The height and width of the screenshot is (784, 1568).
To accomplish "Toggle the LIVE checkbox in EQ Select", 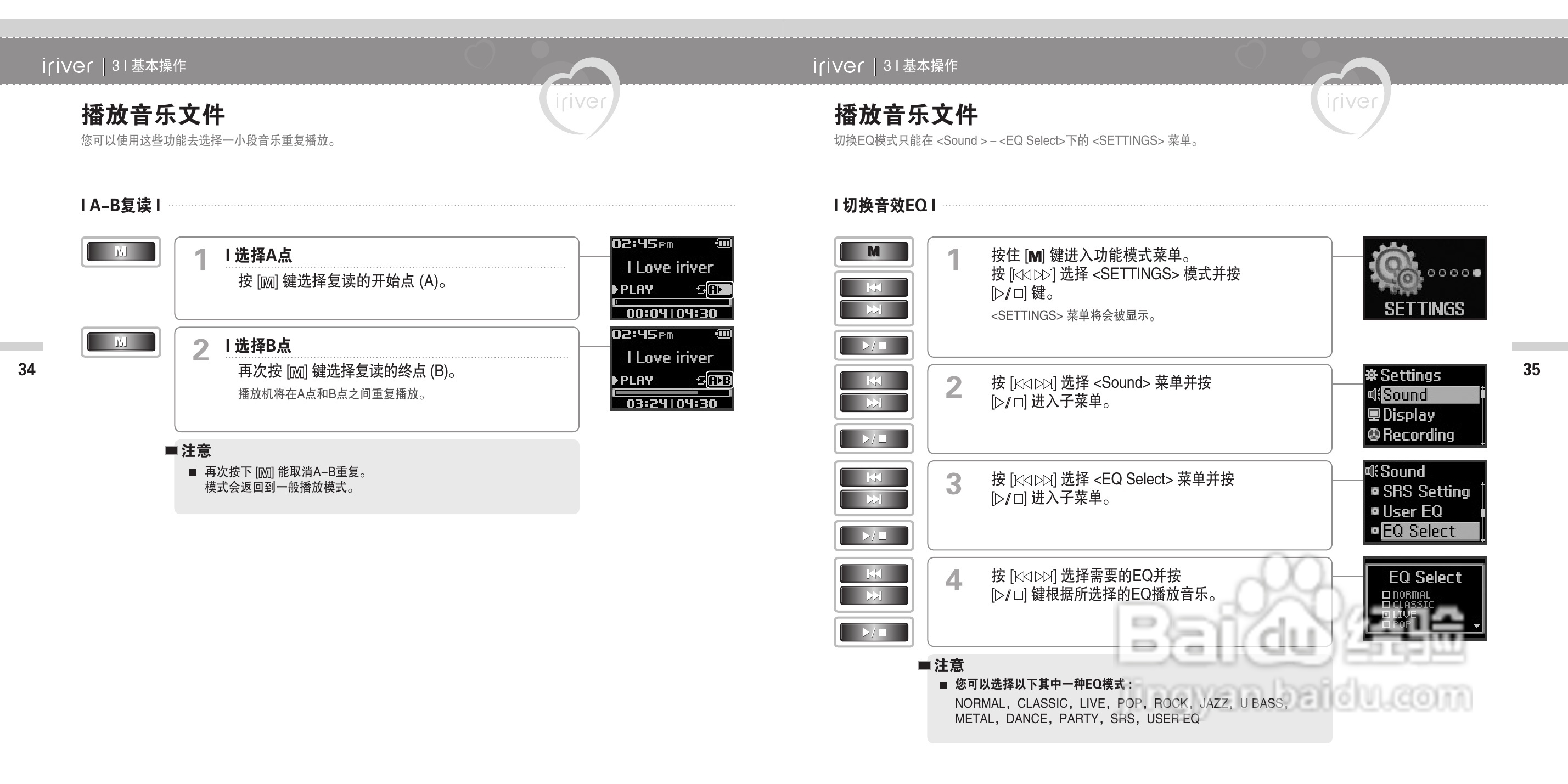I will [x=1386, y=614].
